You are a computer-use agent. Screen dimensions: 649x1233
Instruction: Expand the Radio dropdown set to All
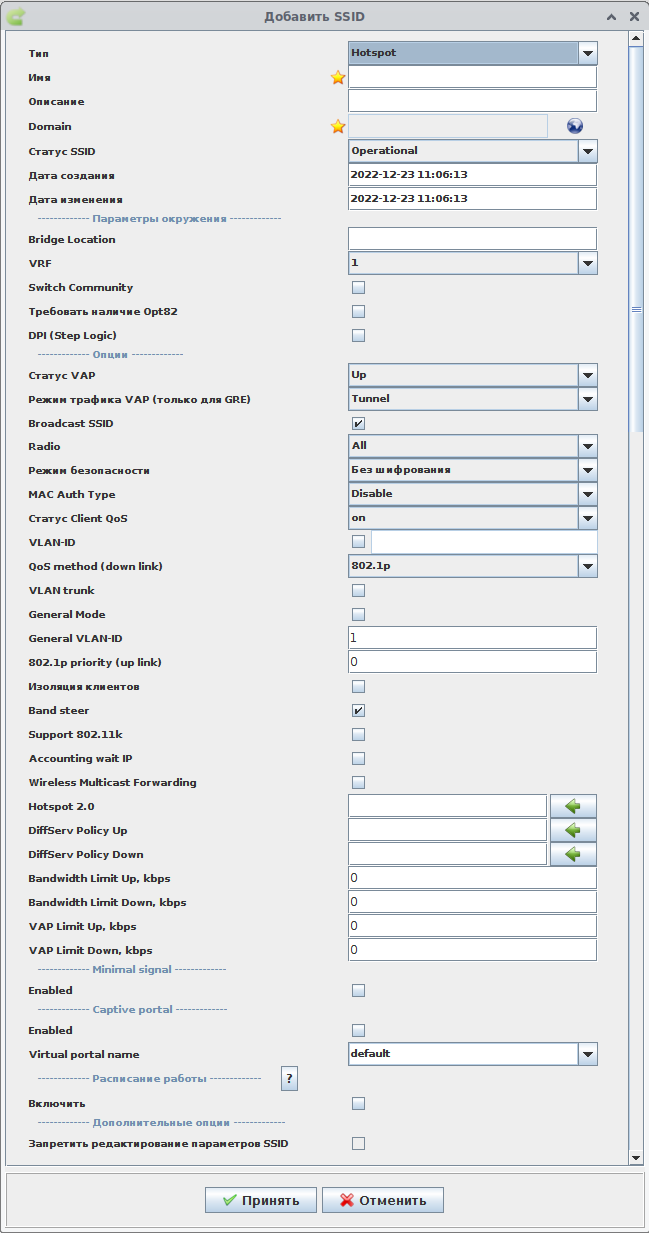pyautogui.click(x=588, y=446)
